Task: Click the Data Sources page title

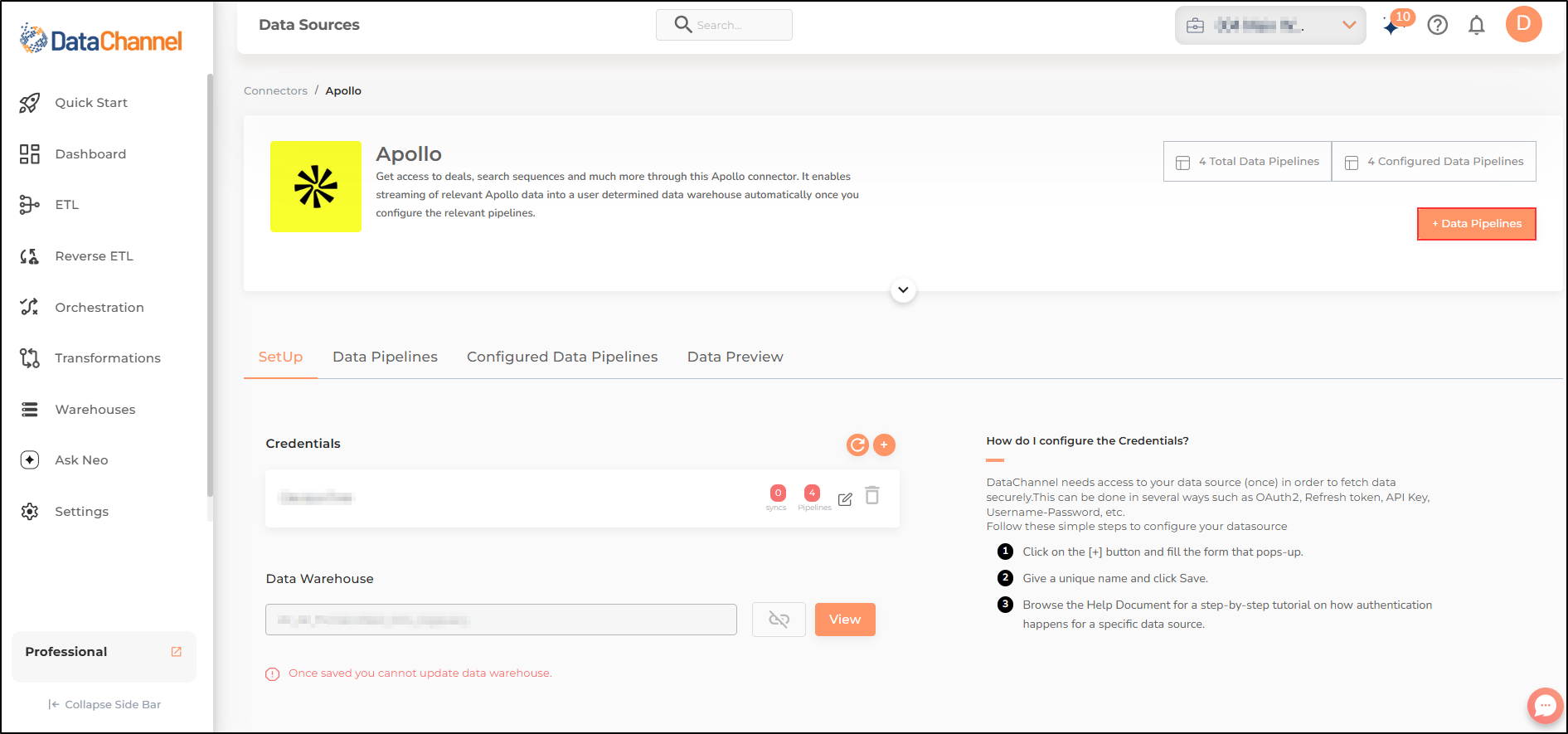Action: tap(309, 25)
